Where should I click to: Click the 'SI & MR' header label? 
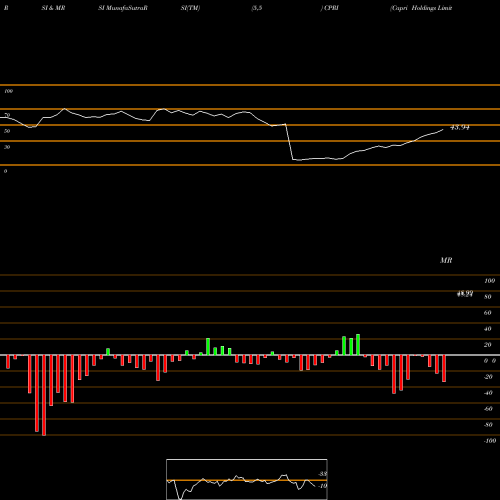pyautogui.click(x=53, y=8)
